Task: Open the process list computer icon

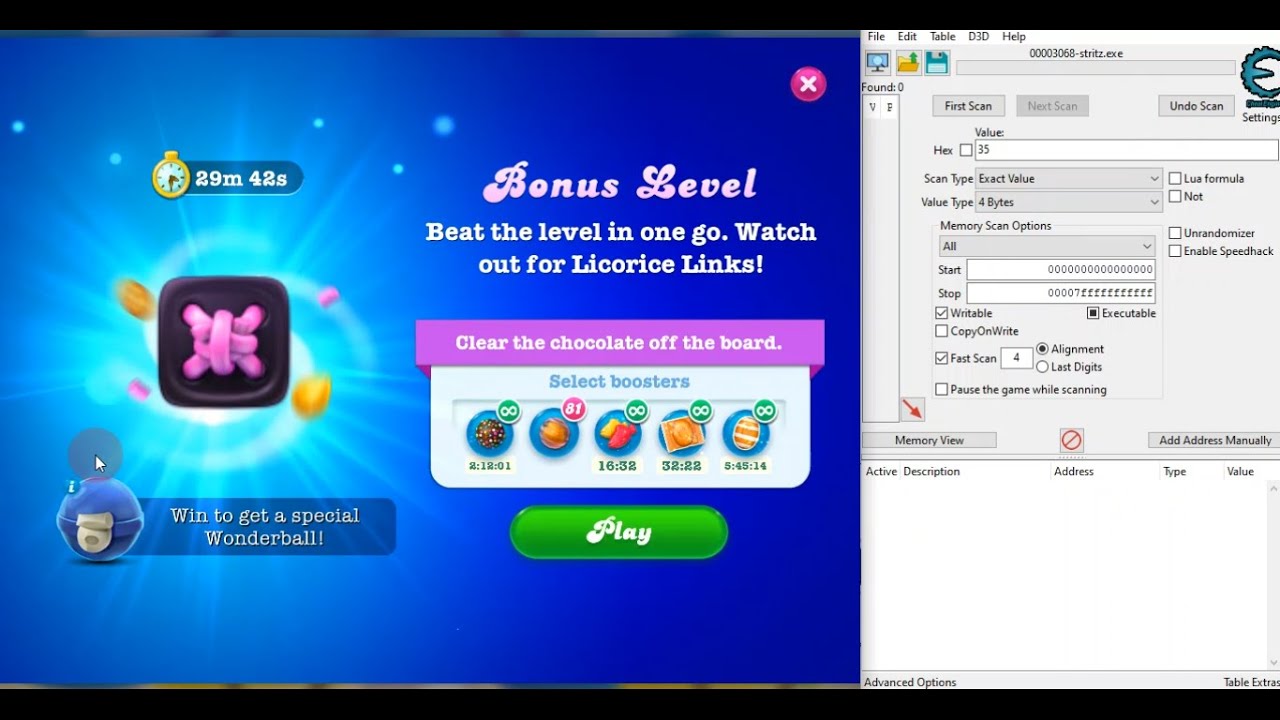Action: [x=877, y=63]
